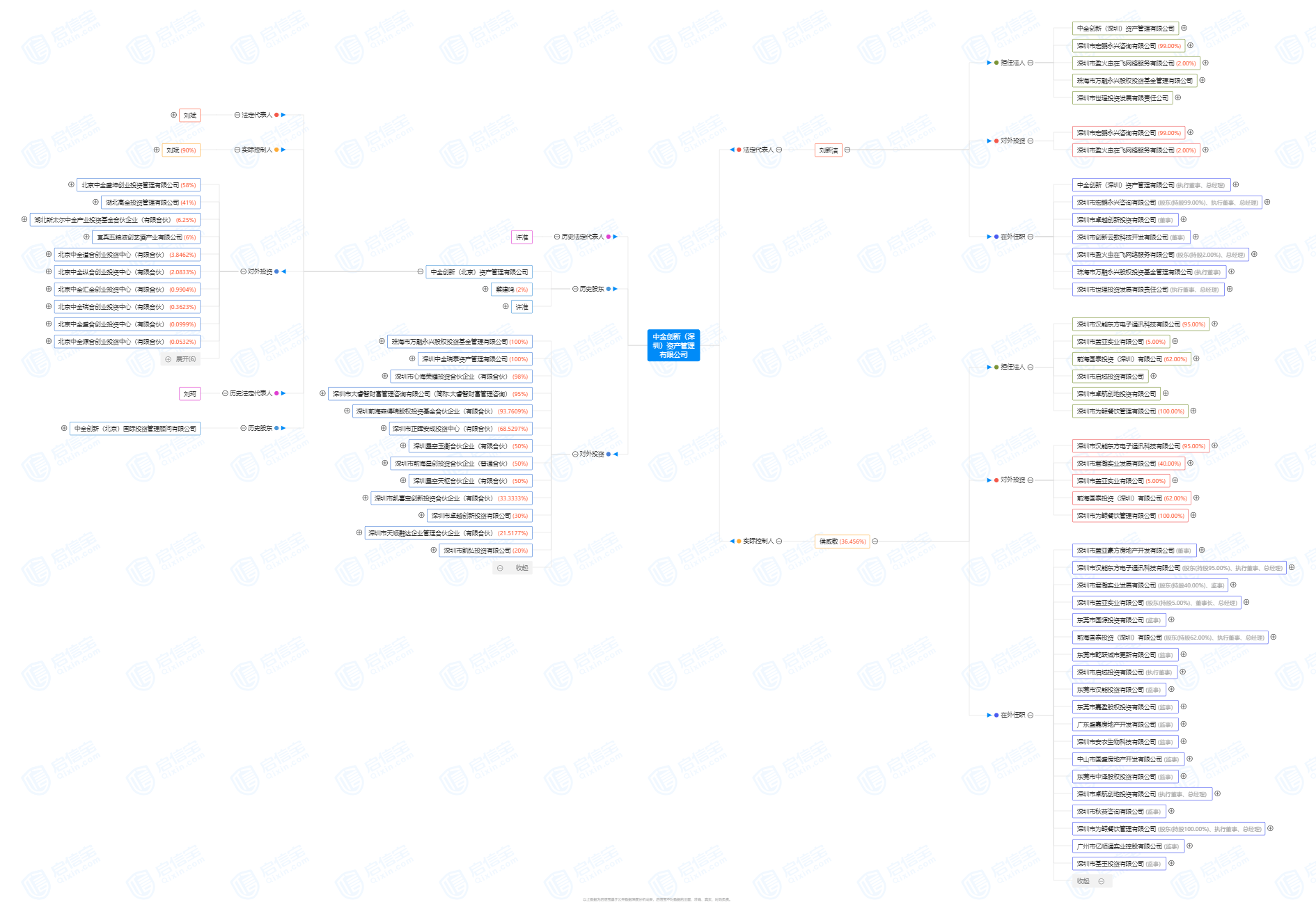The width and height of the screenshot is (1316, 909).
Task: Collapse 历史法定代表人 branch showing pink 许准
Action: pyautogui.click(x=556, y=237)
